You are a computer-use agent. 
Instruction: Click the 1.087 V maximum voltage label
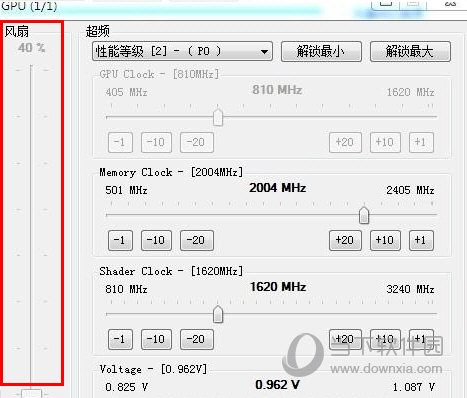tap(414, 387)
